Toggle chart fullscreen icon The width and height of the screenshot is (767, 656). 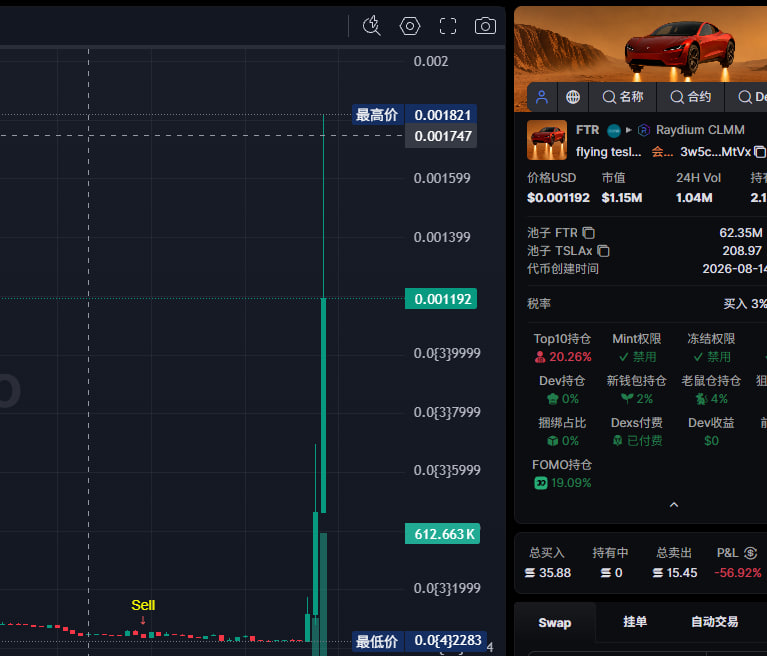pos(448,25)
